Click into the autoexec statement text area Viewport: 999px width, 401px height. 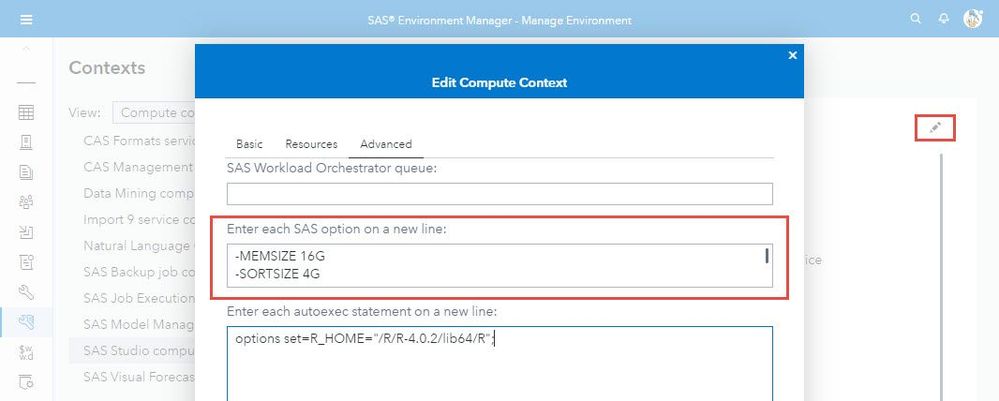[x=500, y=365]
